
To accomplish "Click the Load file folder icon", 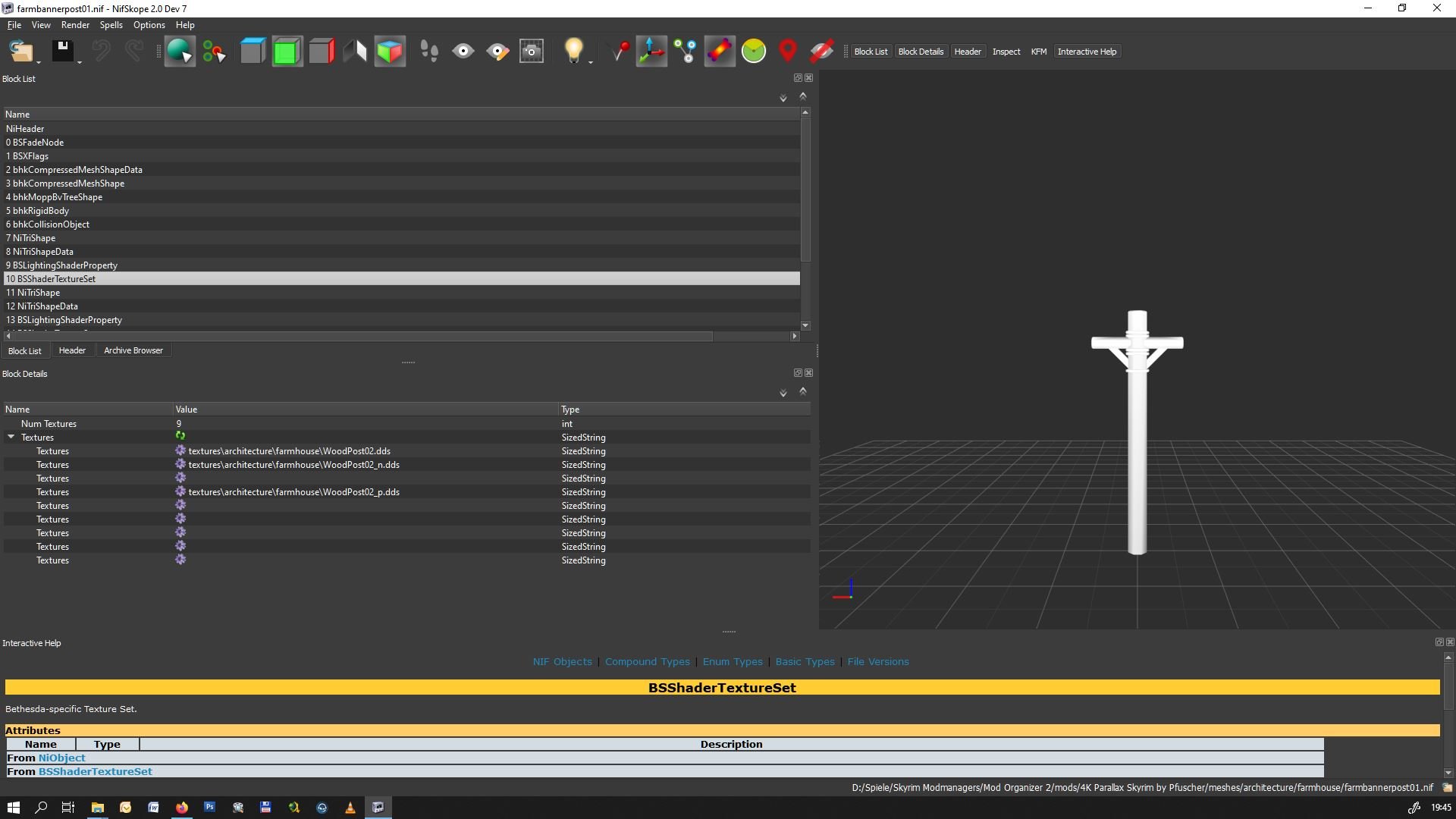I will 20,52.
